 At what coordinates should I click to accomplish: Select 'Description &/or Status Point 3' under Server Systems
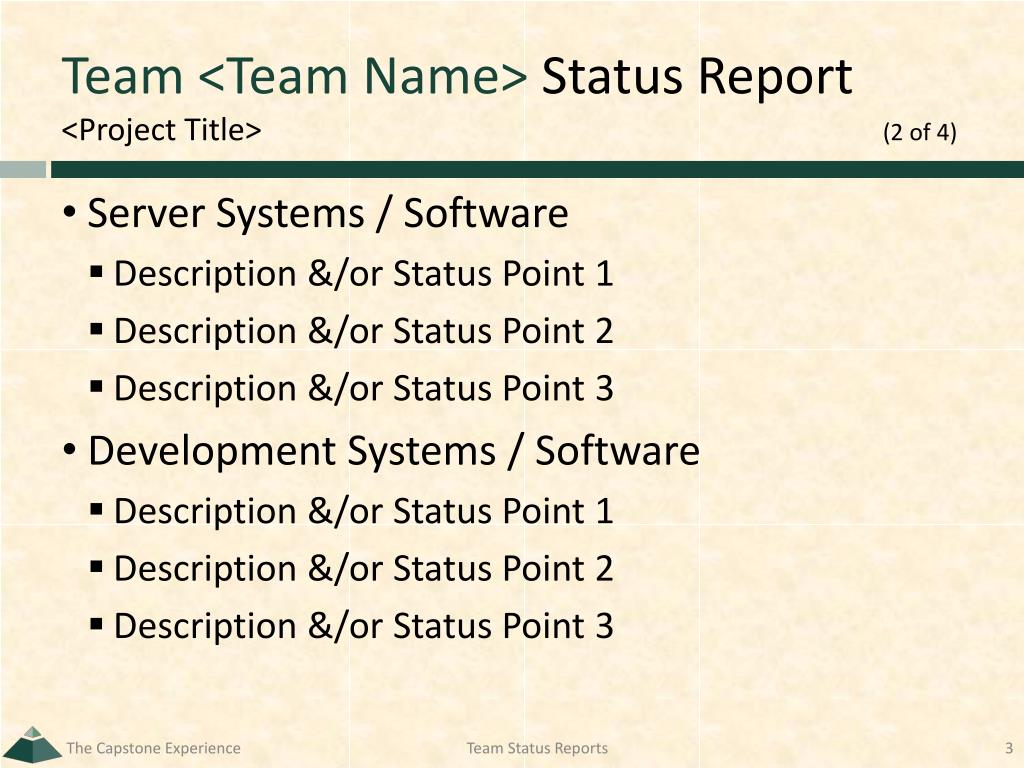(x=364, y=389)
